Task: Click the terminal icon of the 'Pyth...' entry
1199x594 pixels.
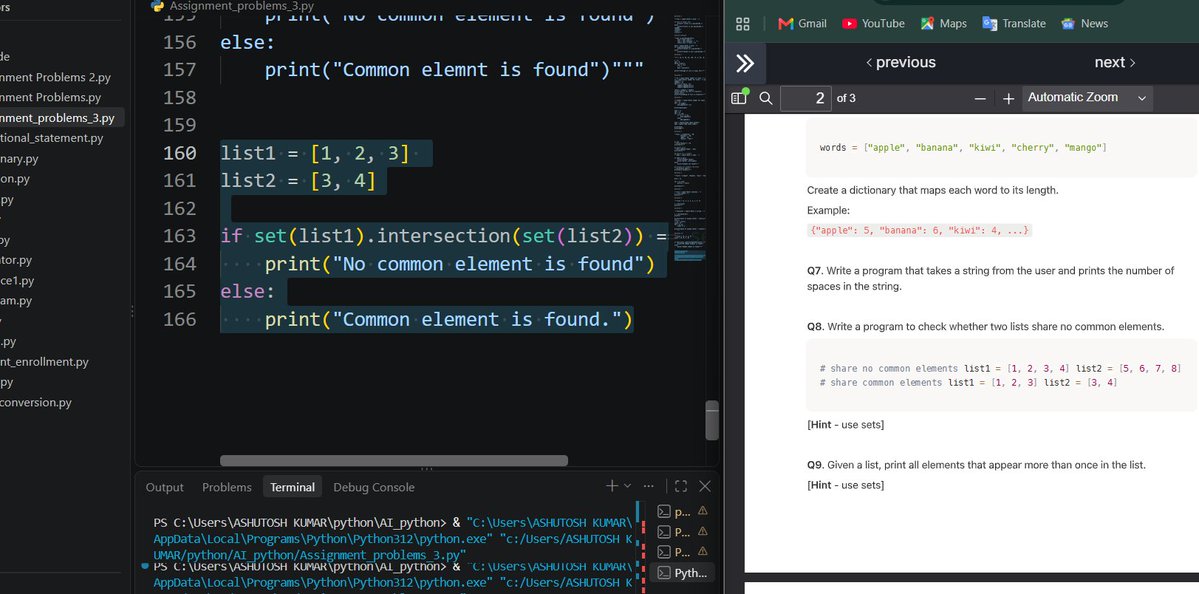Action: click(x=664, y=573)
